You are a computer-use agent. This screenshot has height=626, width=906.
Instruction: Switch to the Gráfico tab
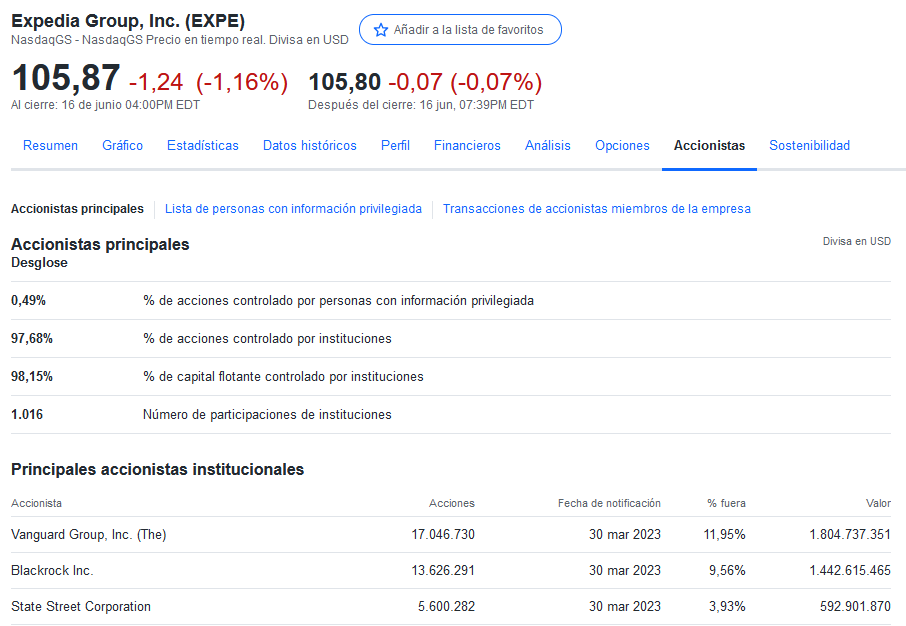coord(122,146)
